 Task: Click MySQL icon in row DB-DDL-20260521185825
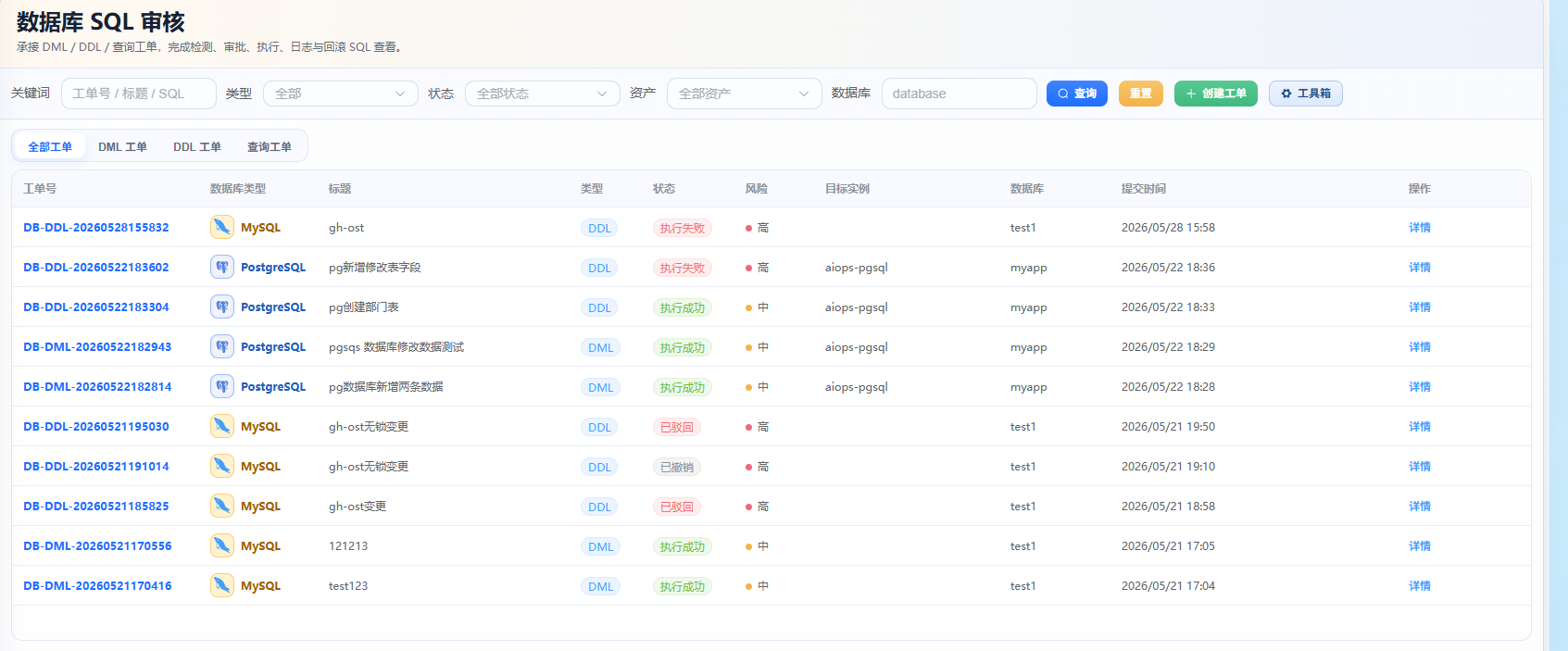[222, 506]
